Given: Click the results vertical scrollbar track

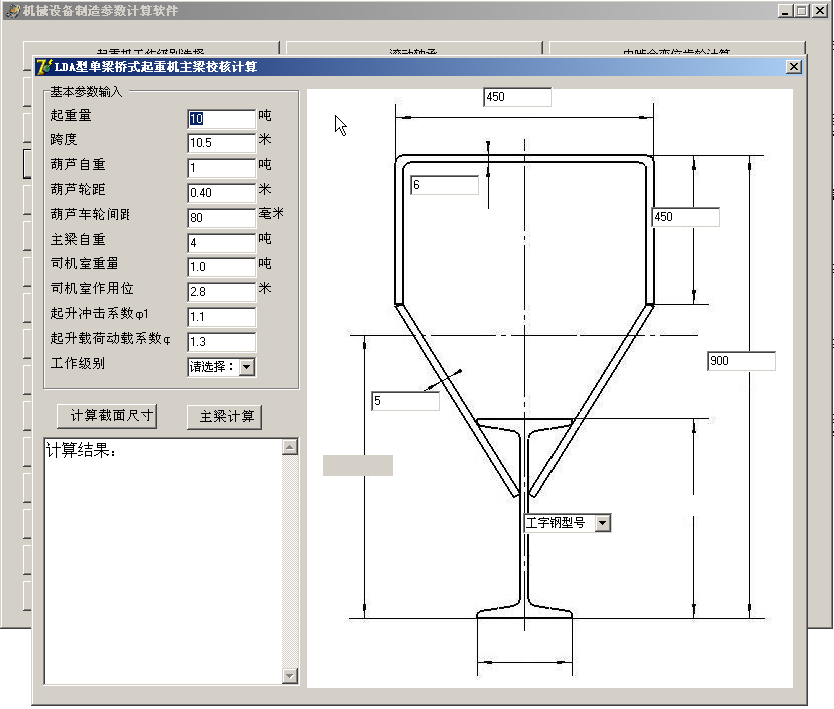Looking at the screenshot, I should pos(289,561).
